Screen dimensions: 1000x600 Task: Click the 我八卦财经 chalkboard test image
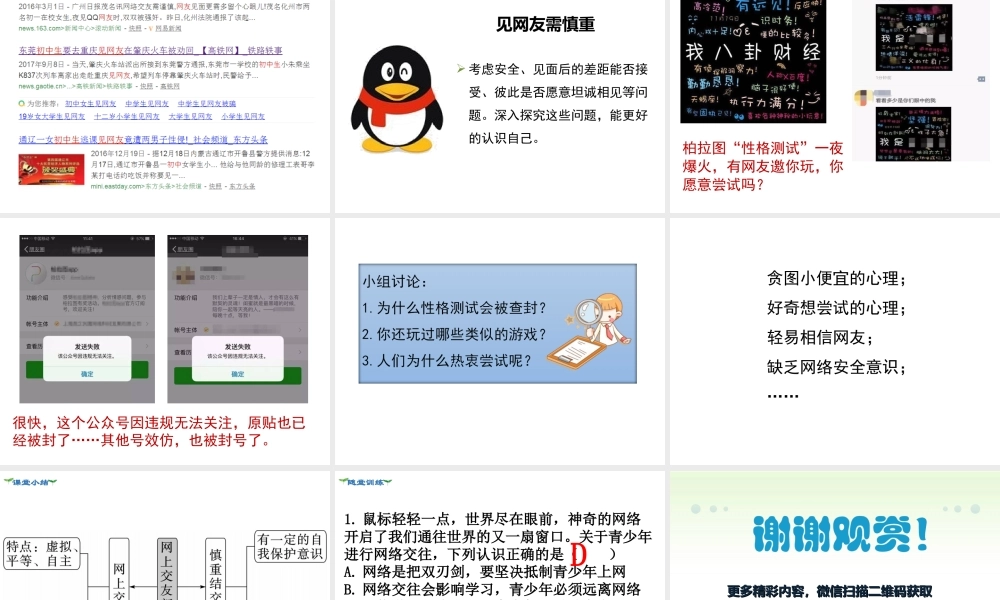click(753, 60)
